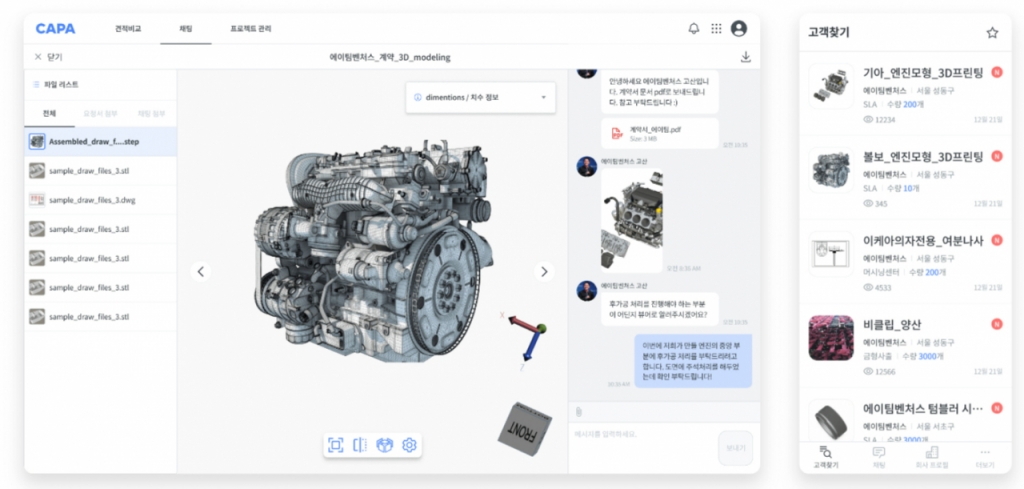Open the 더보기 bottom navigation tab
The height and width of the screenshot is (489, 1024).
[985, 457]
